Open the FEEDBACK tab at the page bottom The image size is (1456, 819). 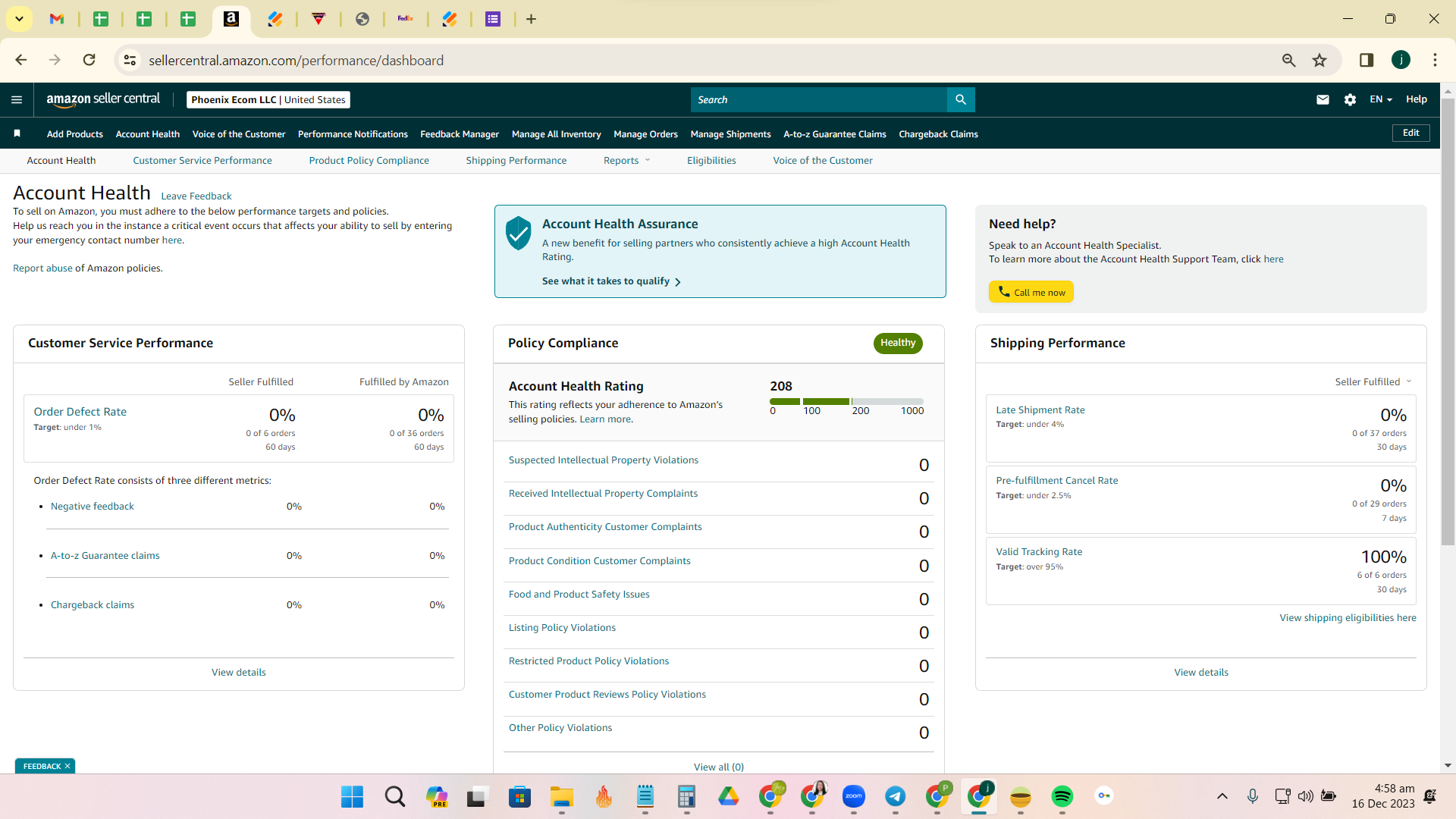pos(42,766)
